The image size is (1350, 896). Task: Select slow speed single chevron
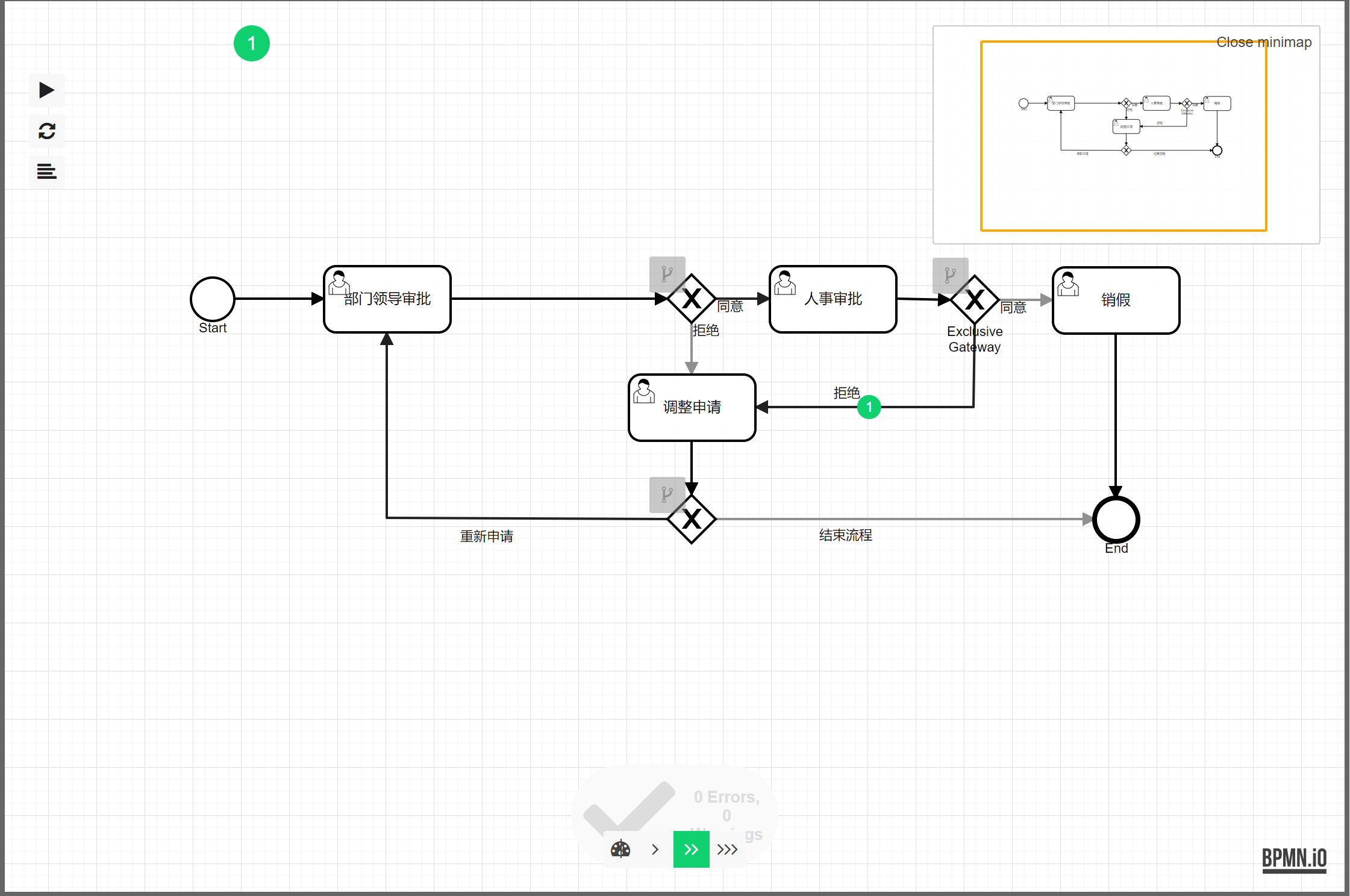coord(655,850)
